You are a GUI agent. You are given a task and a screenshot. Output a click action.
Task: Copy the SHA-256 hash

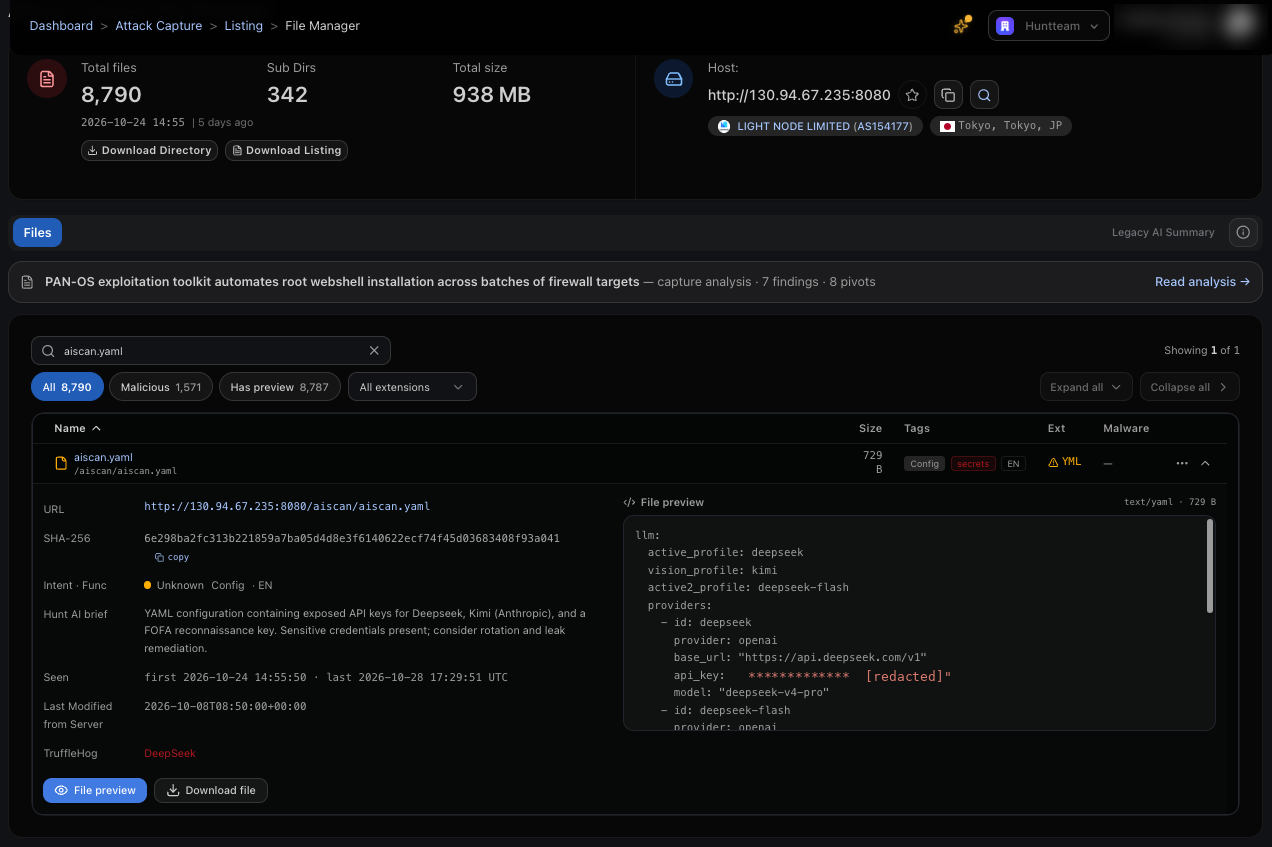172,557
